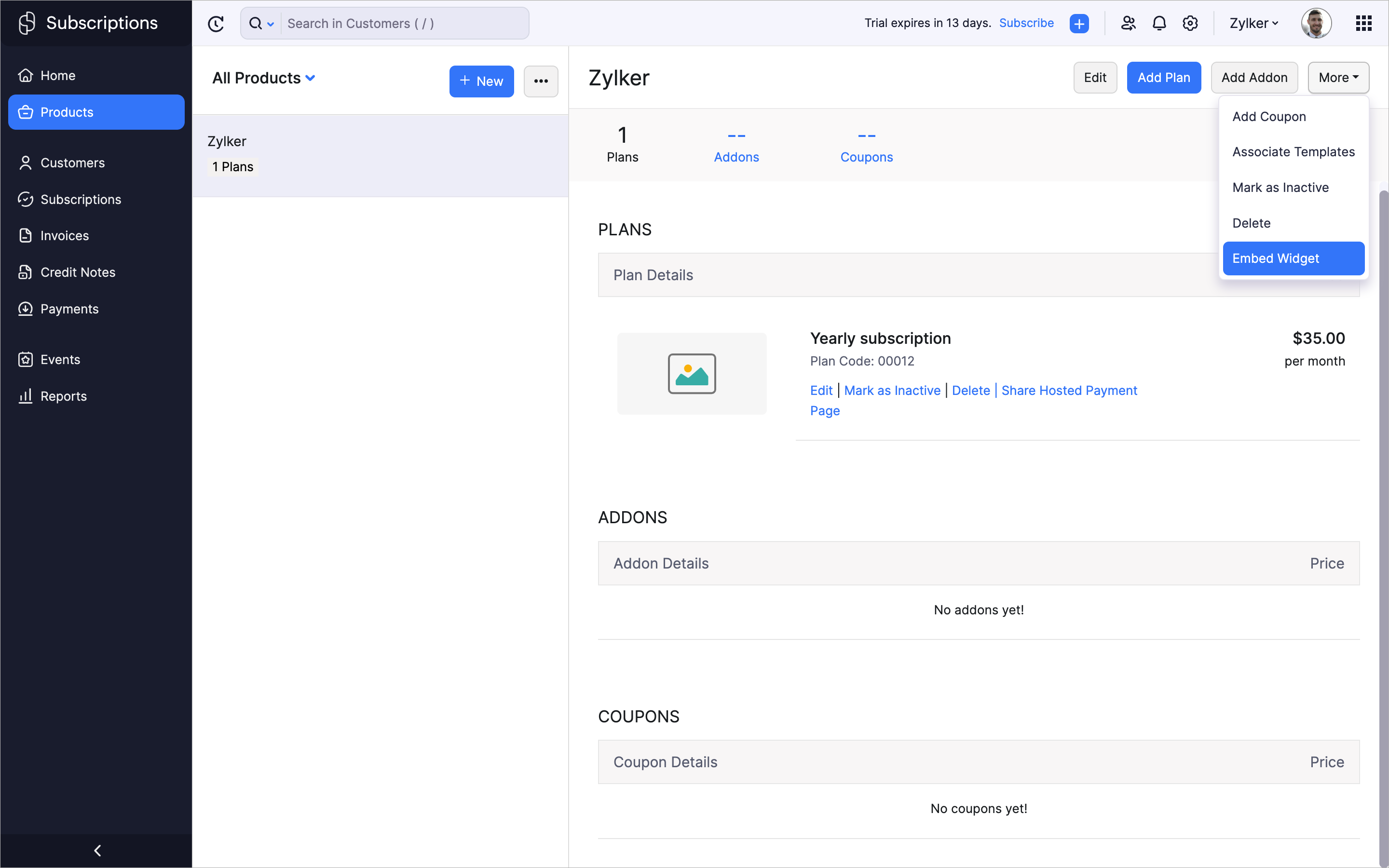Click the Add Addon button
This screenshot has height=868, width=1389.
[x=1254, y=78]
